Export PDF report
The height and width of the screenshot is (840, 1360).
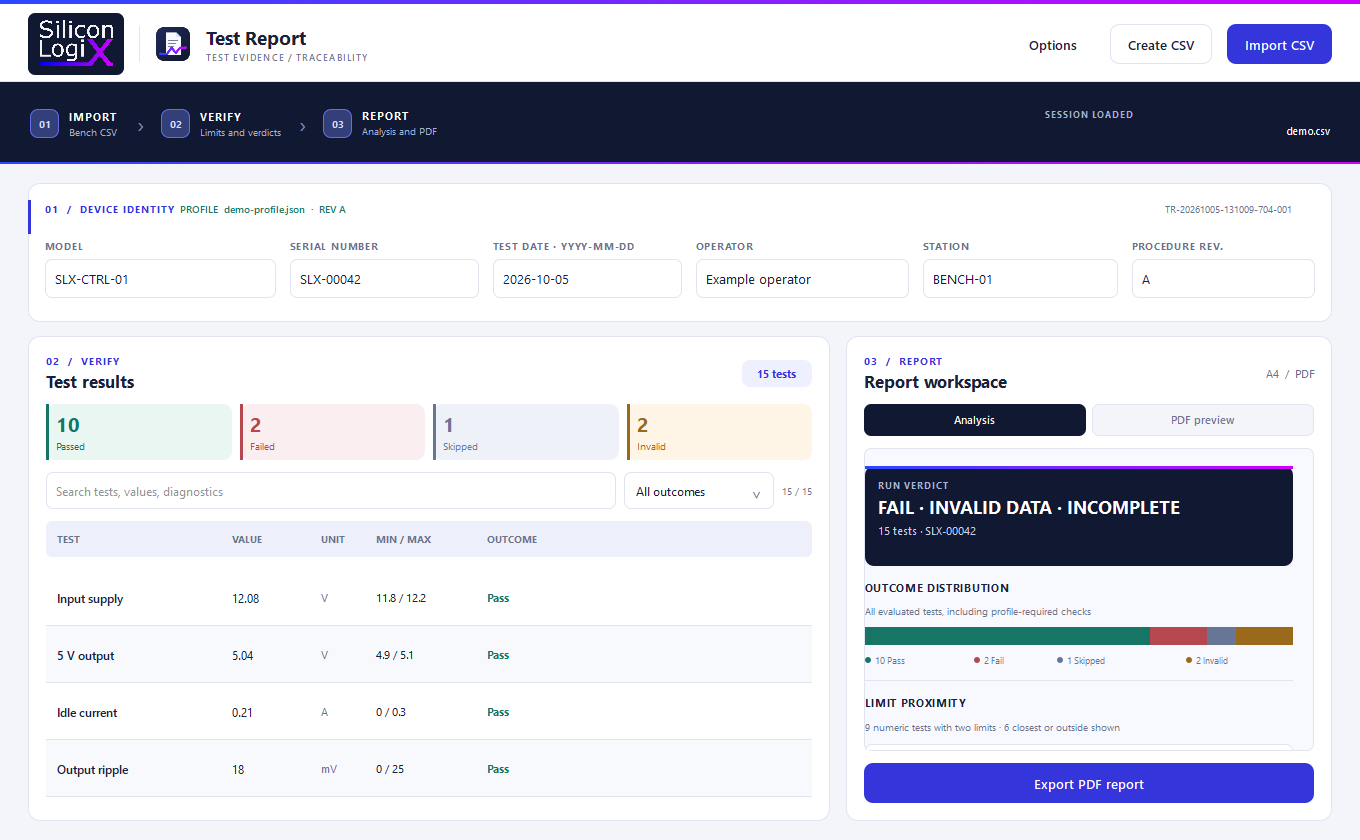[1089, 784]
